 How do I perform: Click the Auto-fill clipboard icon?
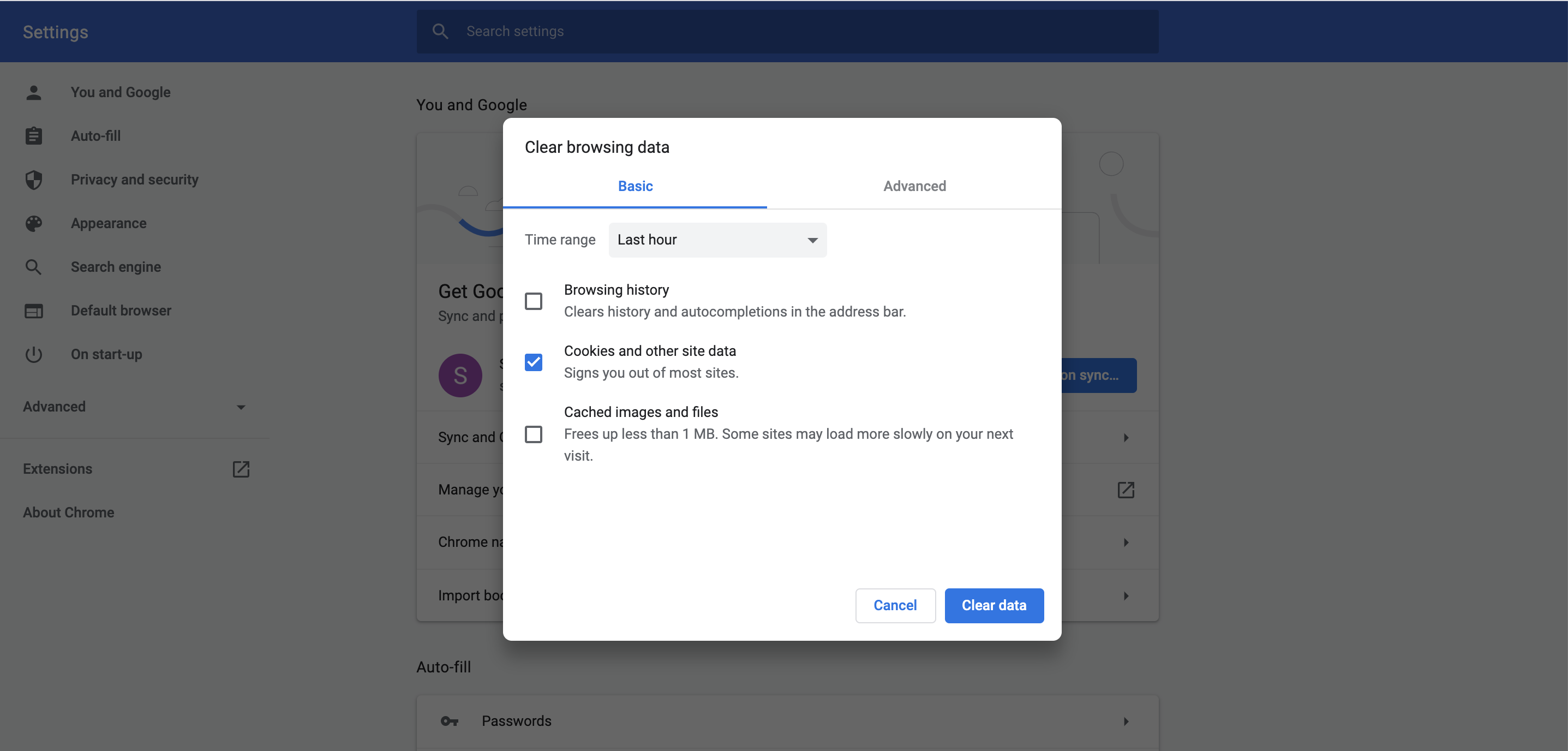pos(33,136)
